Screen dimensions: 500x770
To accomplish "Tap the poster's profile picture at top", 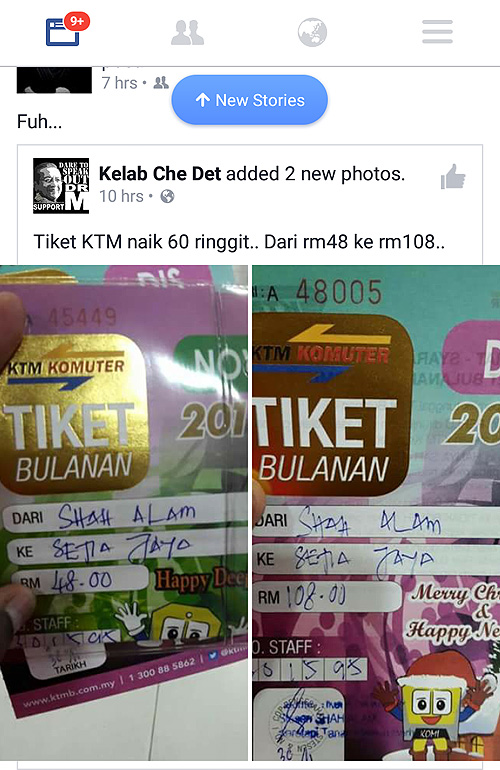I will (x=54, y=80).
